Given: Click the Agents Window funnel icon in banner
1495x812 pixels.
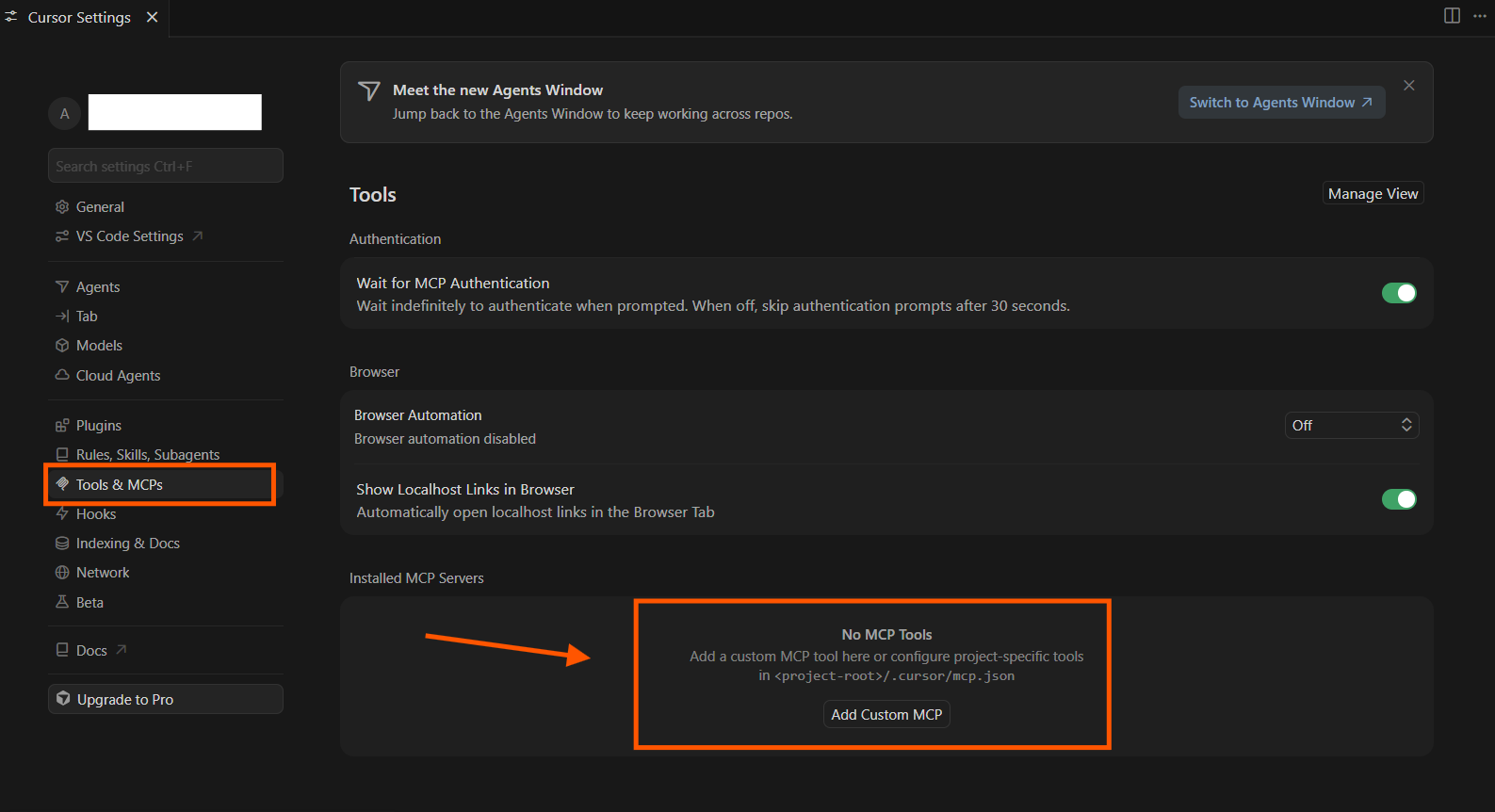Looking at the screenshot, I should click(369, 91).
